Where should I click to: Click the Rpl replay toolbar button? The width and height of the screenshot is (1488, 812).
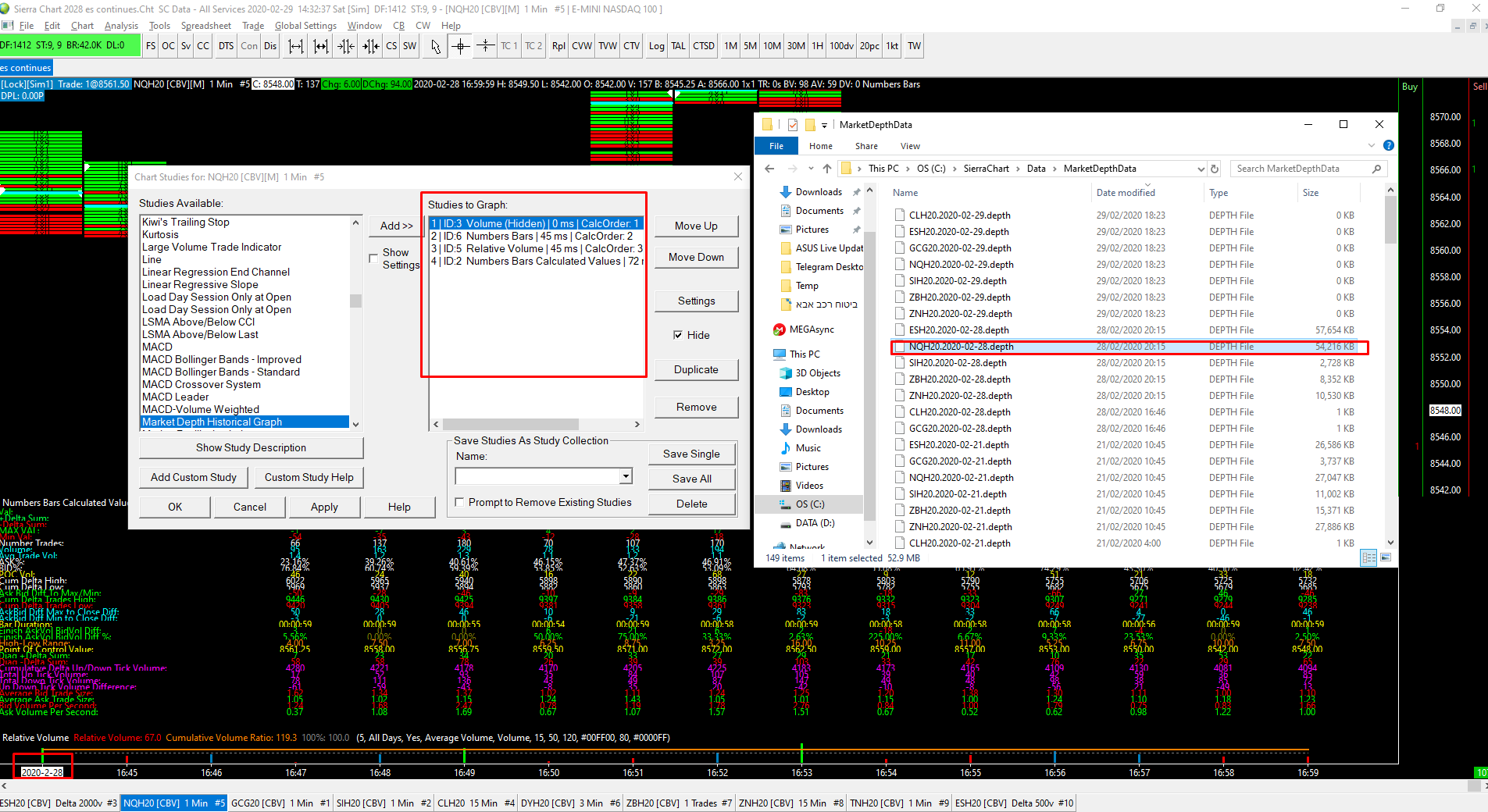coord(558,46)
